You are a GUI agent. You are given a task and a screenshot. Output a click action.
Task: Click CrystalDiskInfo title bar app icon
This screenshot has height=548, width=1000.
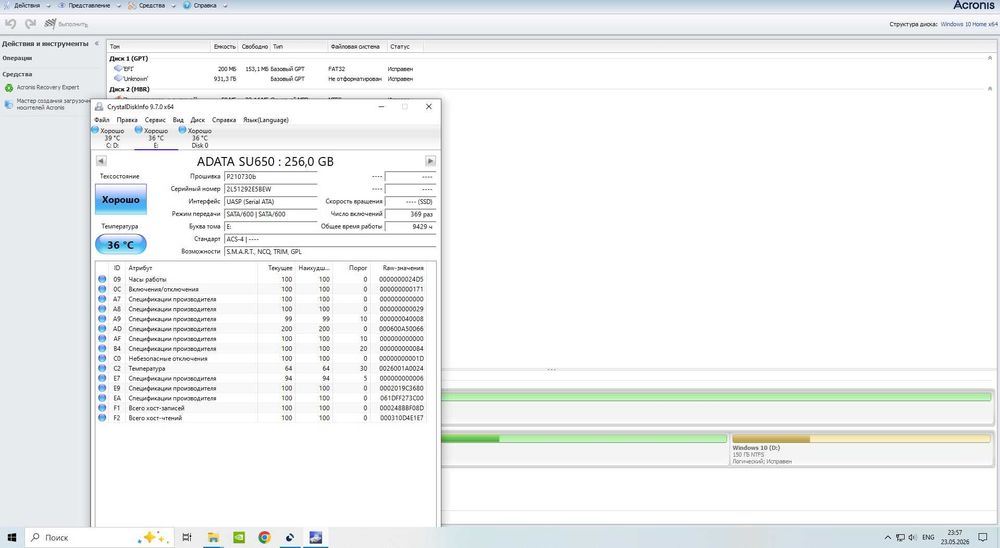[99, 107]
